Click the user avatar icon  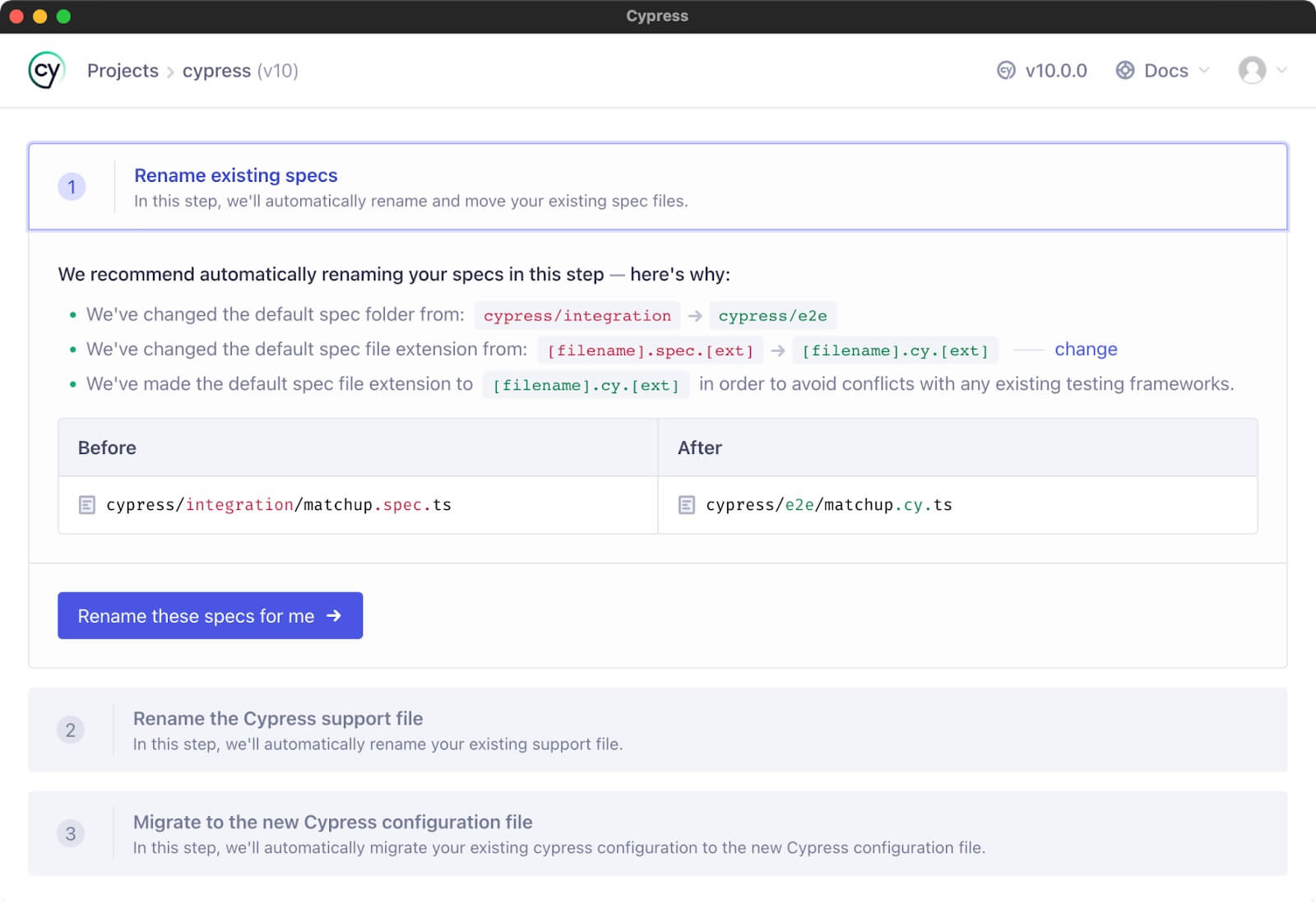pos(1251,71)
